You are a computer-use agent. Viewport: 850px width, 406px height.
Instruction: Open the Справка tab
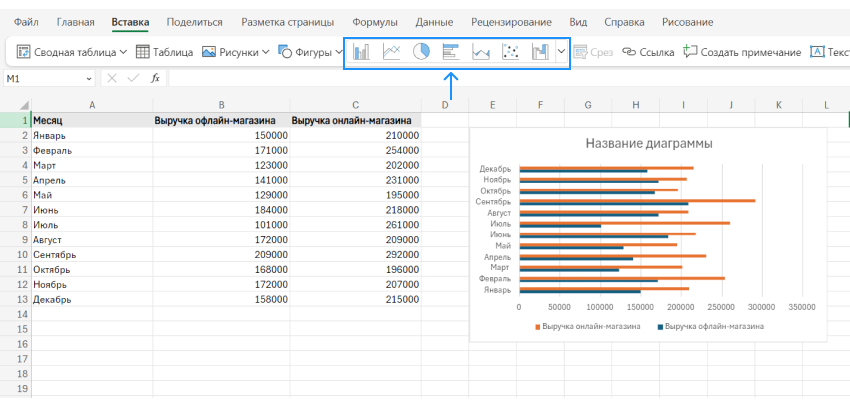coord(624,22)
